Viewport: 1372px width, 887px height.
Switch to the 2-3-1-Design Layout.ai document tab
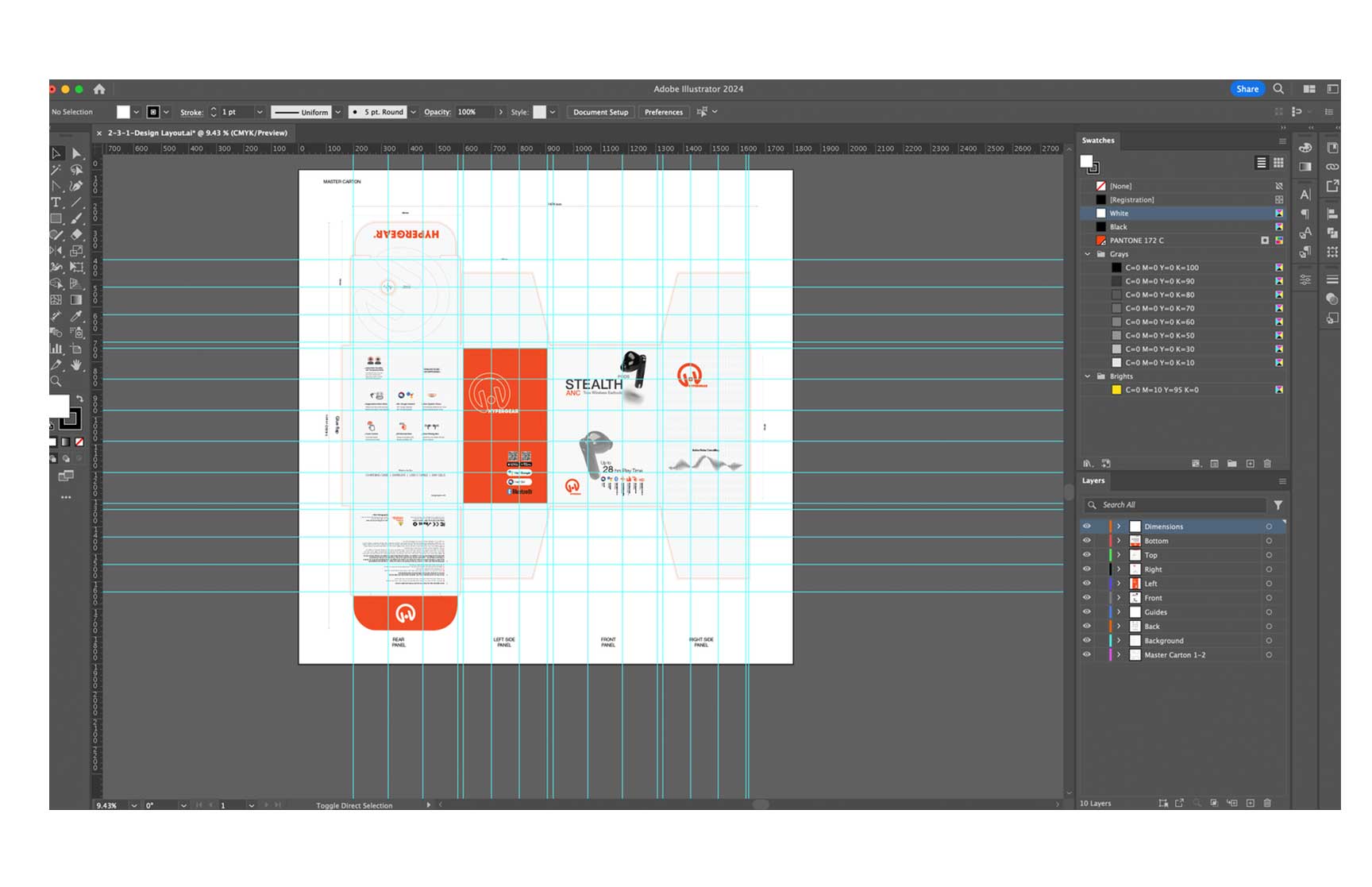195,133
